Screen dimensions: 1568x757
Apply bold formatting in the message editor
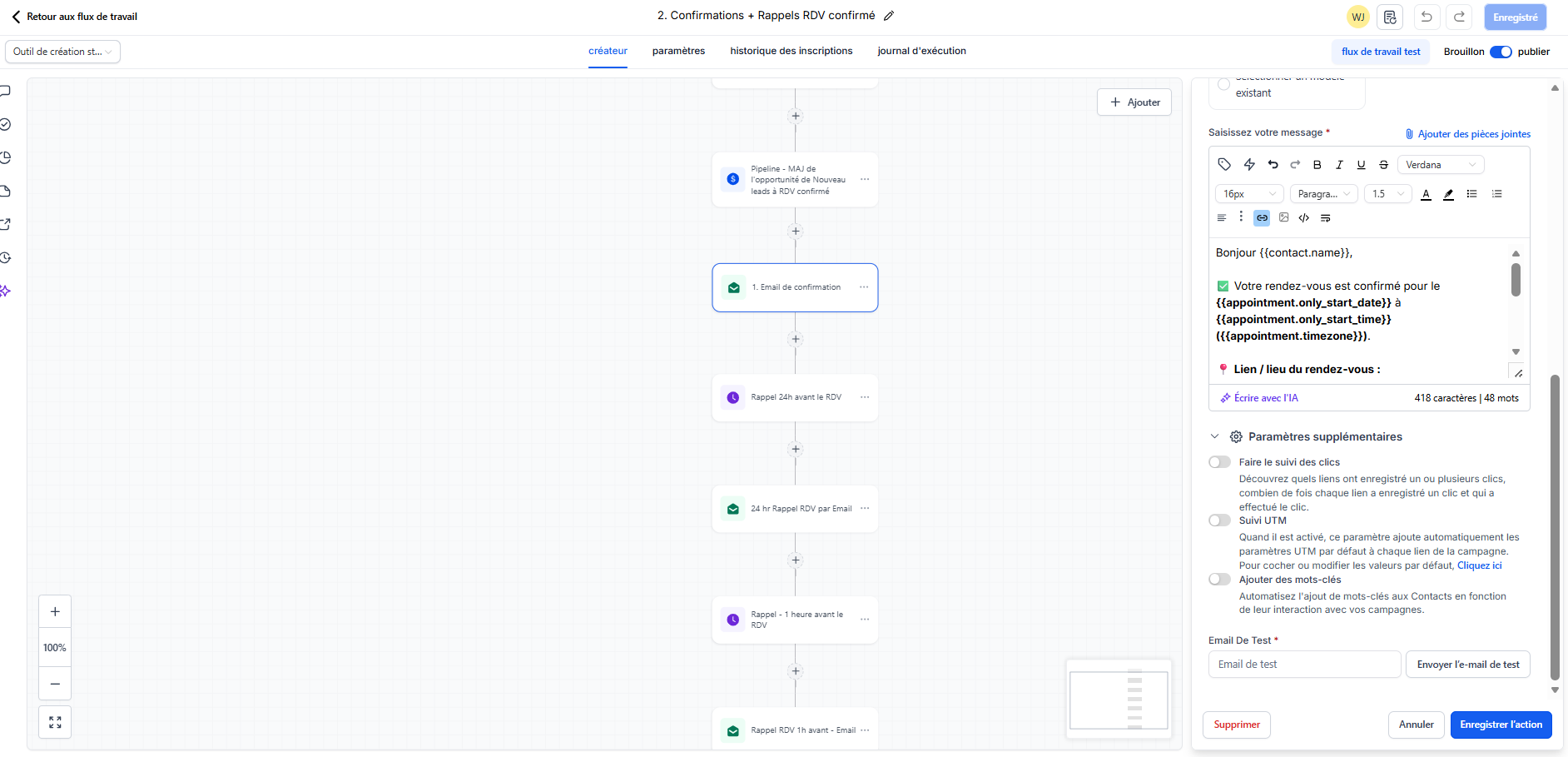pyautogui.click(x=1317, y=165)
